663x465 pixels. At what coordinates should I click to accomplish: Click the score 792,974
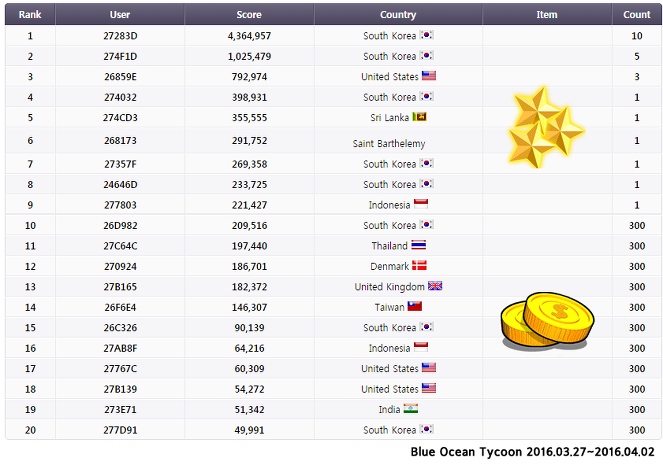coord(249,77)
